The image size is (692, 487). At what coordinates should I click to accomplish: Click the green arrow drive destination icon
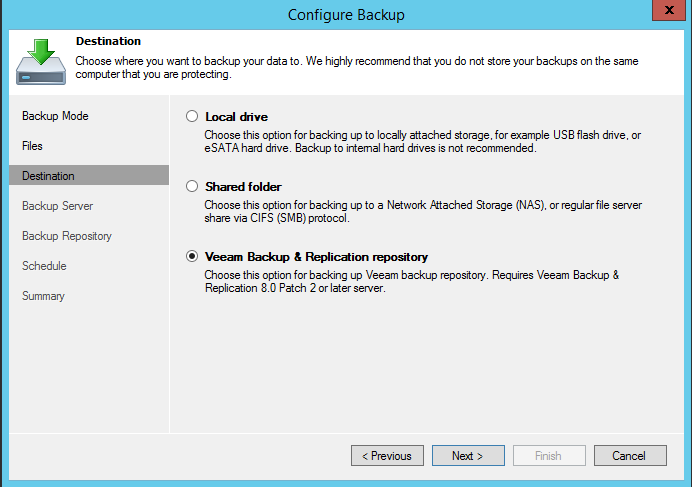coord(41,62)
